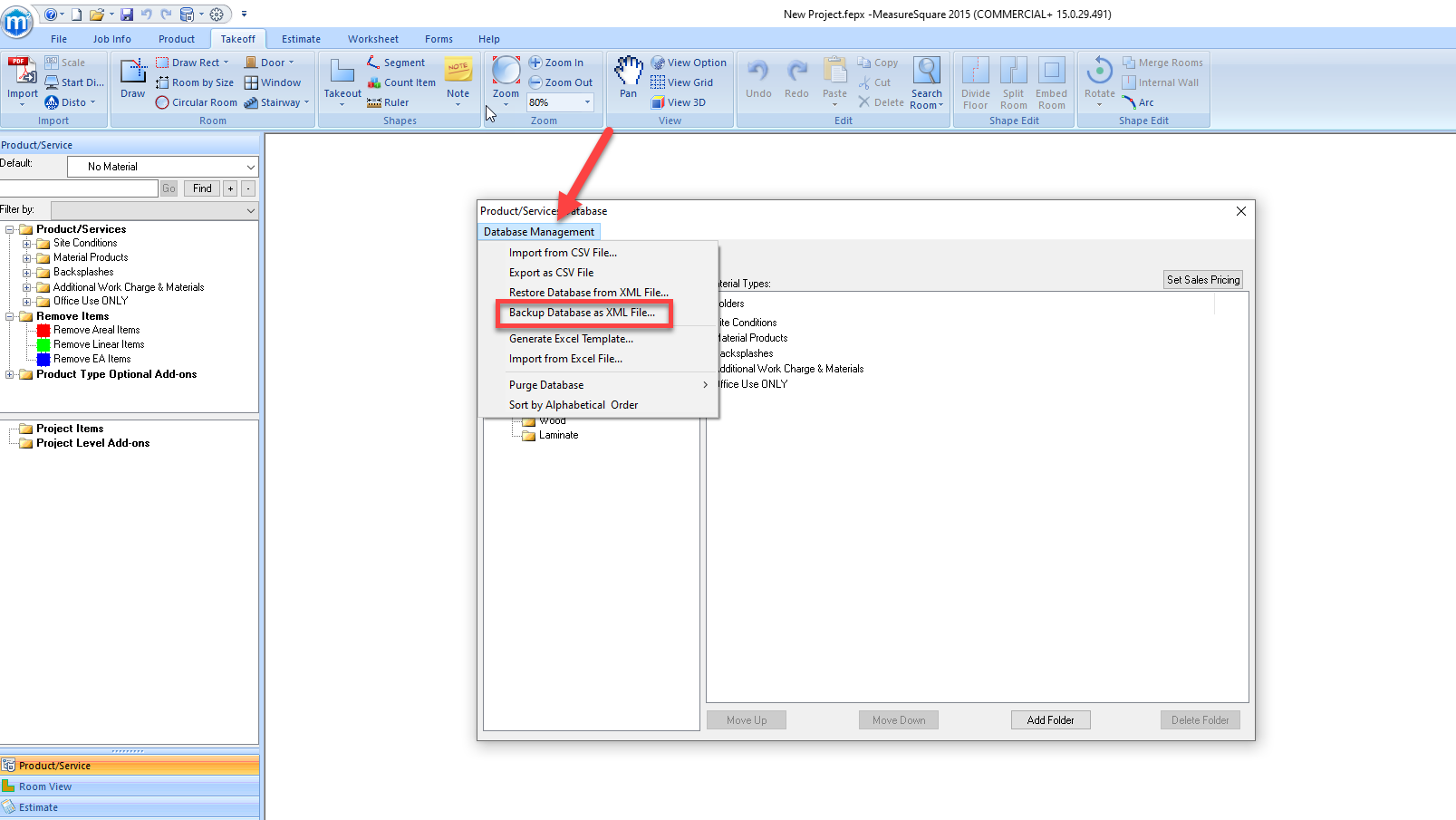Click Zoom In
The width and height of the screenshot is (1456, 820).
point(556,63)
